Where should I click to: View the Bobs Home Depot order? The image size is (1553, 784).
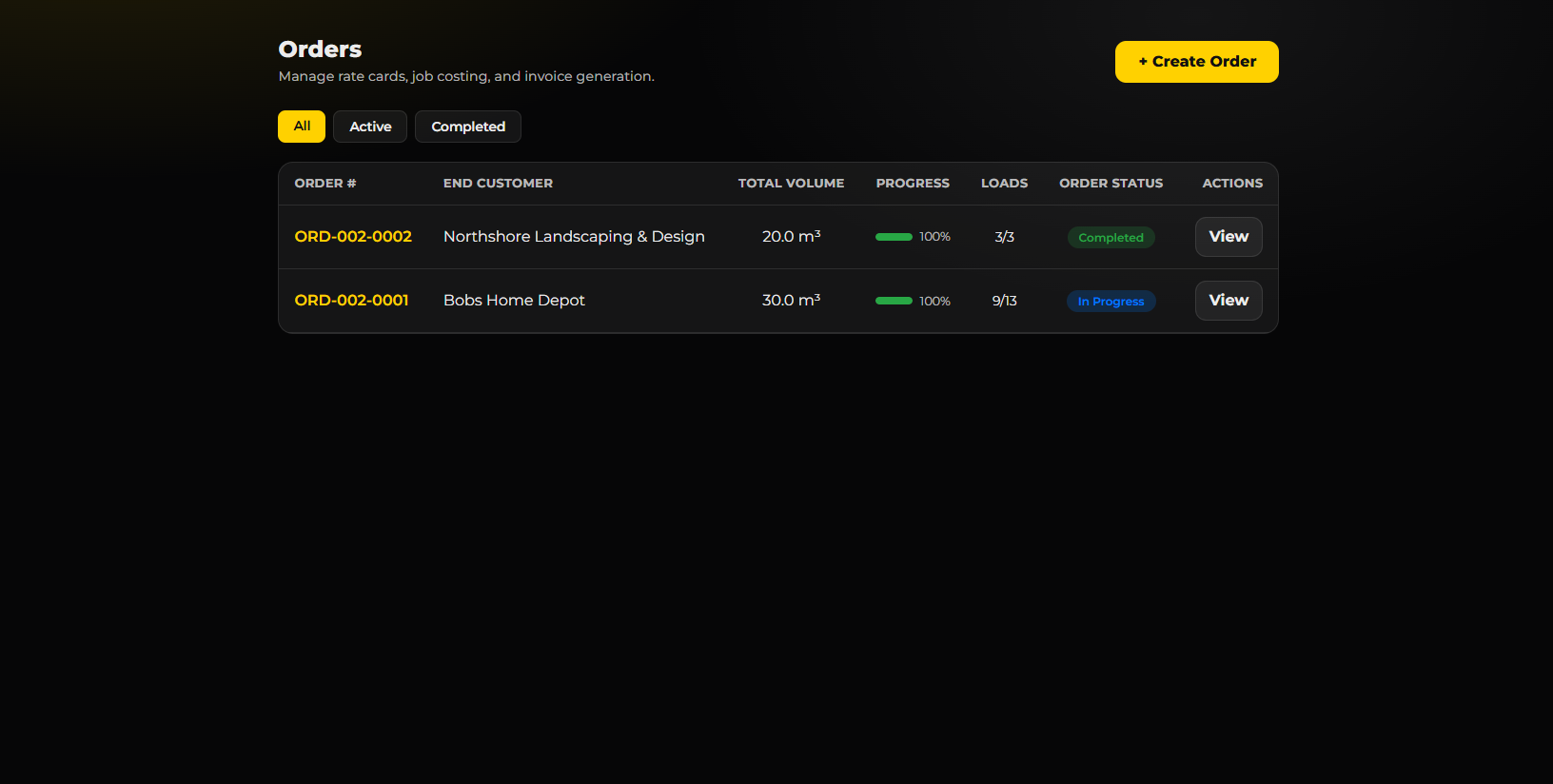pos(1229,301)
